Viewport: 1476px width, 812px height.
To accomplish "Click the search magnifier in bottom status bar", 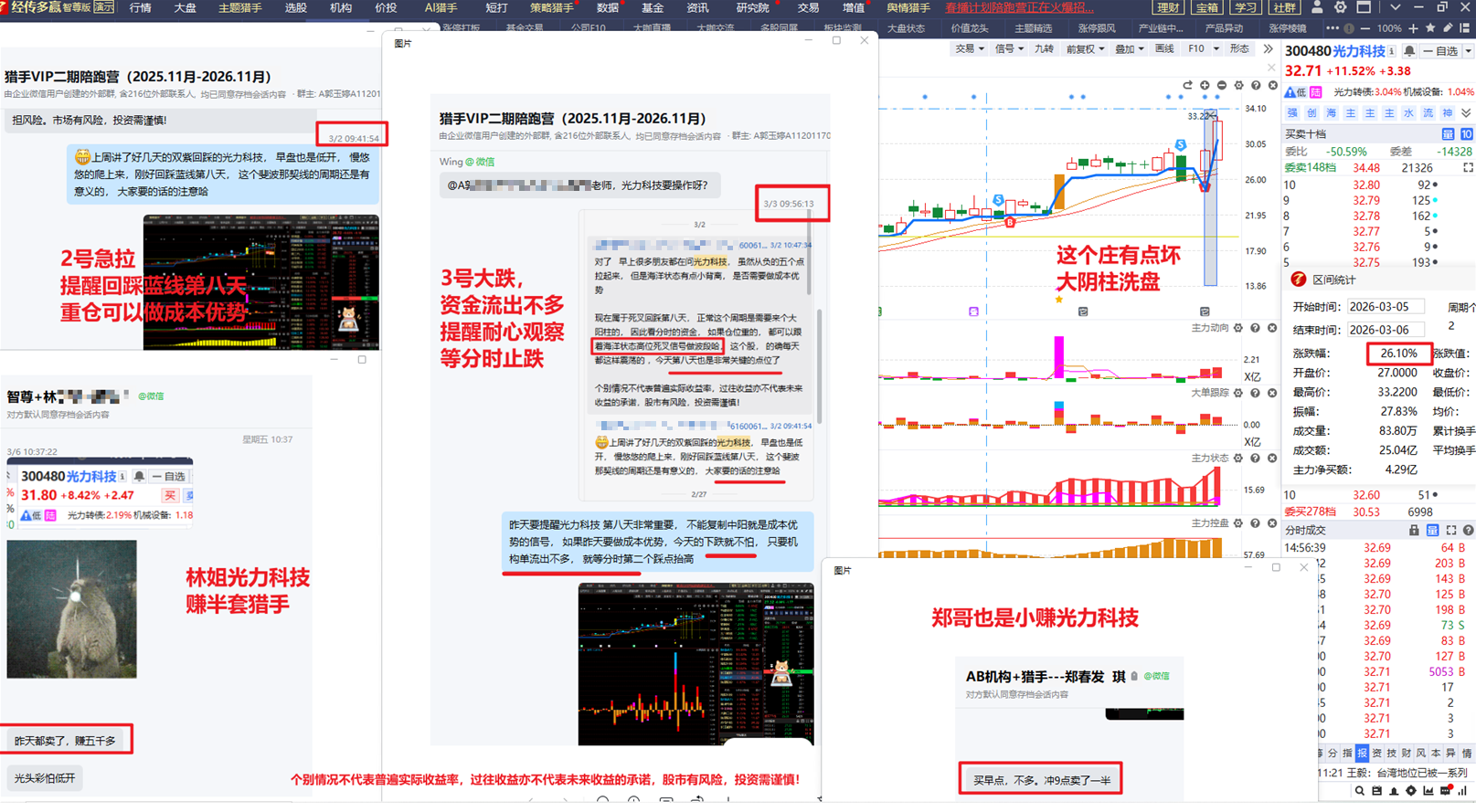I will point(1359,791).
